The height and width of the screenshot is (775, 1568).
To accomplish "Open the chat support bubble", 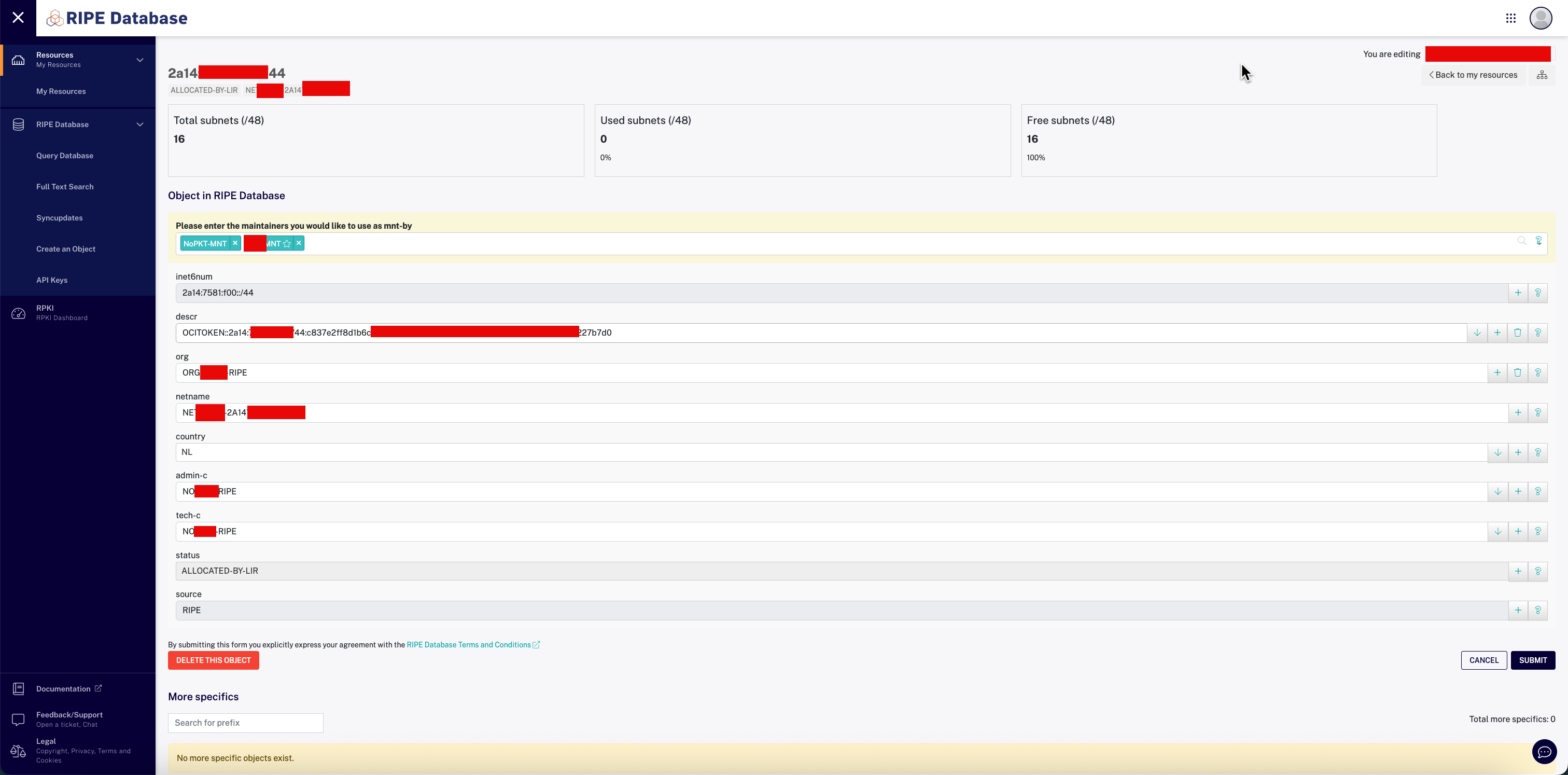I will tap(1544, 752).
